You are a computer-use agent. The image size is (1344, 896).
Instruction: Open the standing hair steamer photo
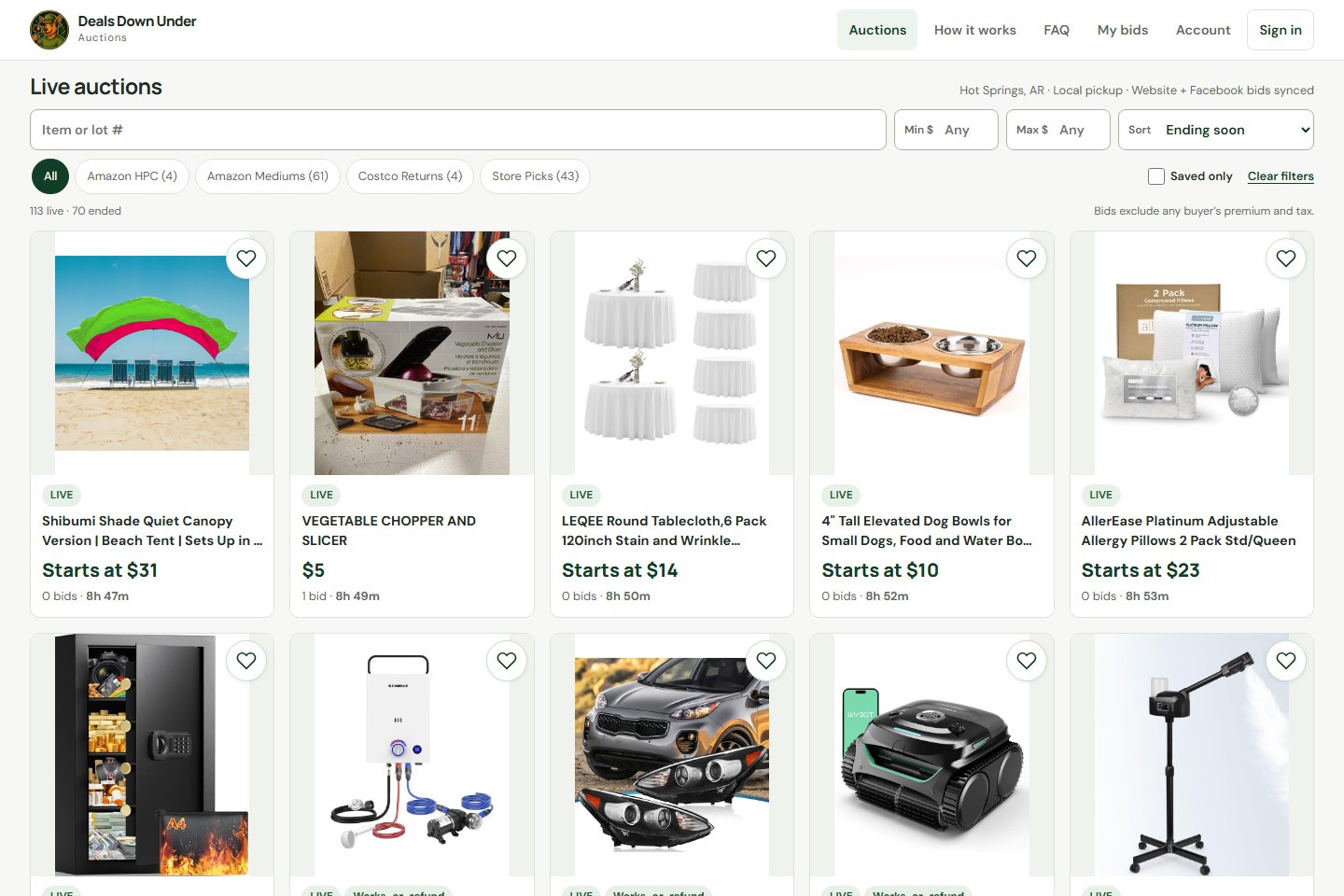(1192, 755)
